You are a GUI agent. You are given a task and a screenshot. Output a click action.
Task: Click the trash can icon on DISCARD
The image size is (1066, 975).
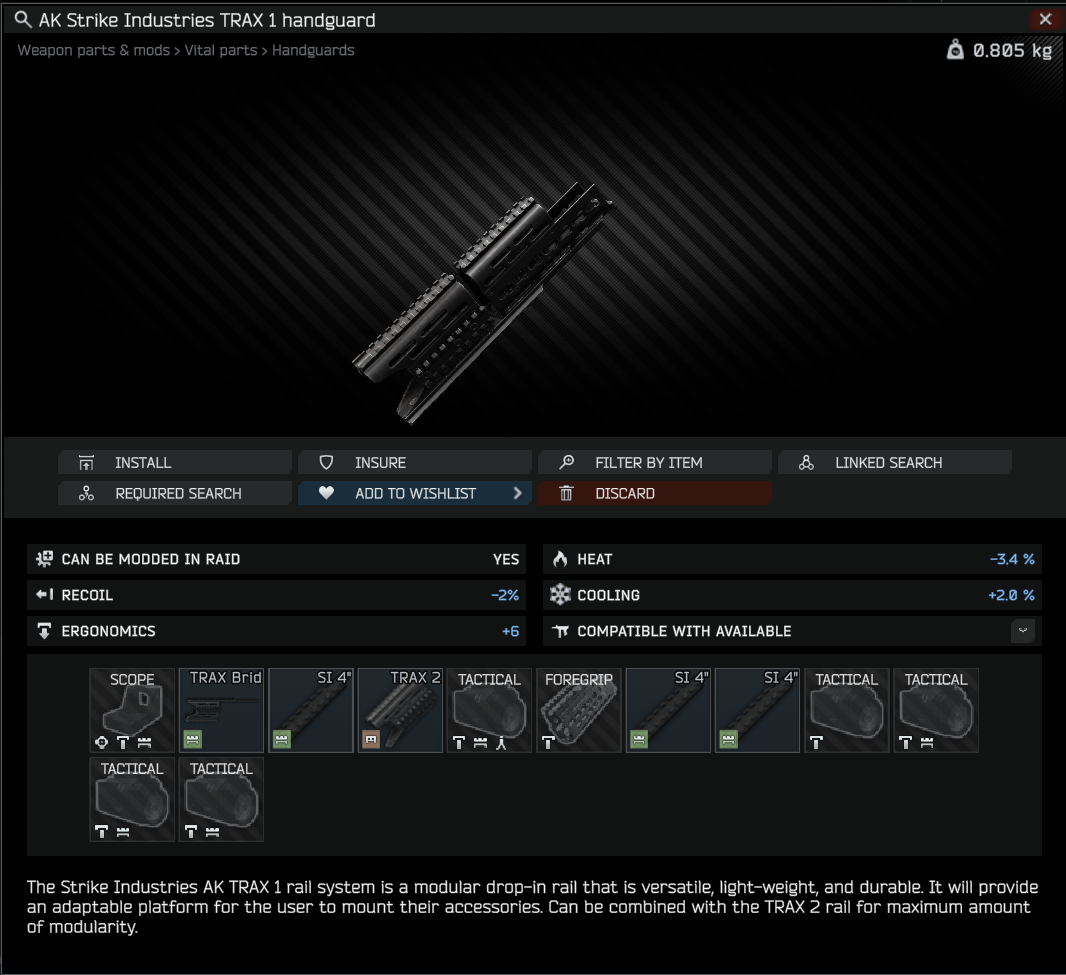click(x=566, y=493)
